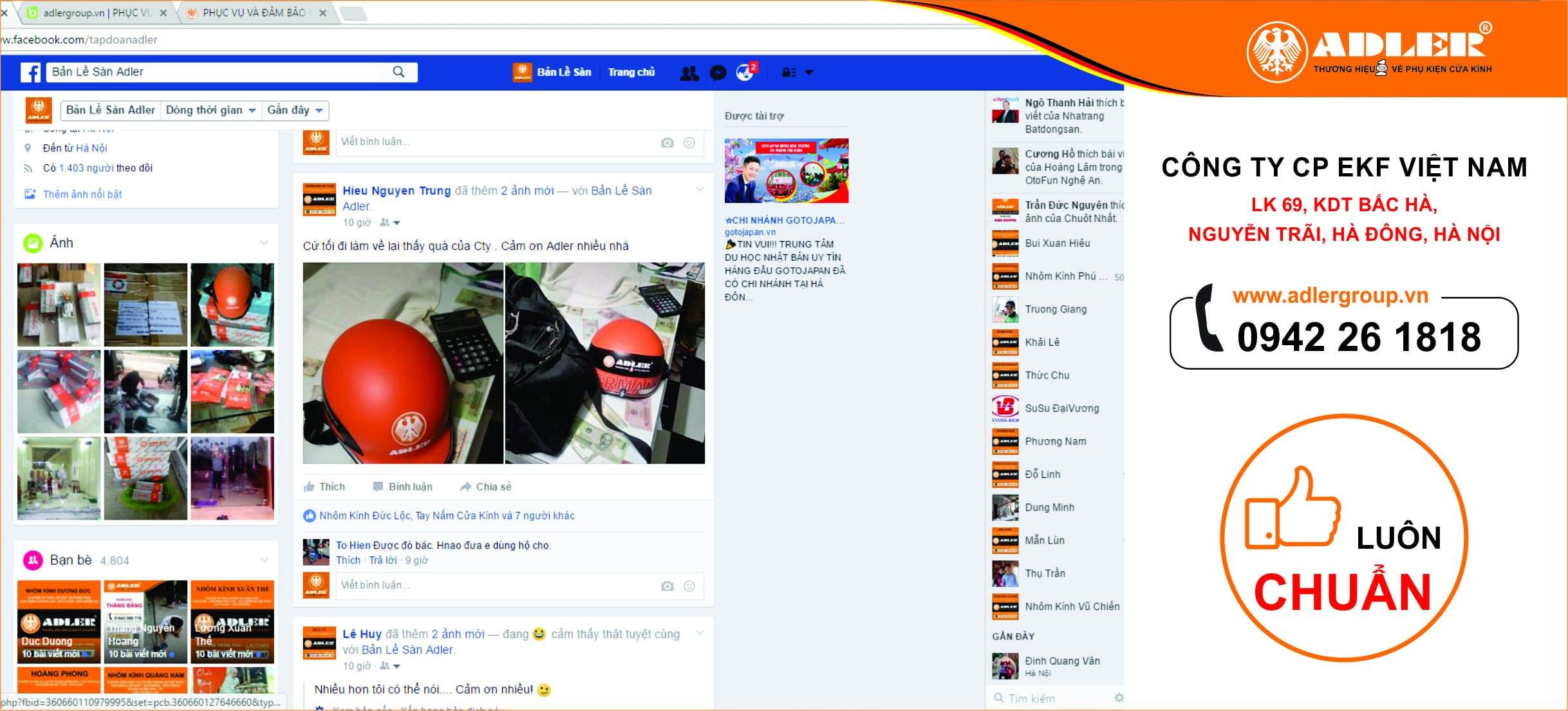Click the CHI NHÁNH GOTOJAPA sponsored link
The image size is (1568, 711).
tap(784, 220)
